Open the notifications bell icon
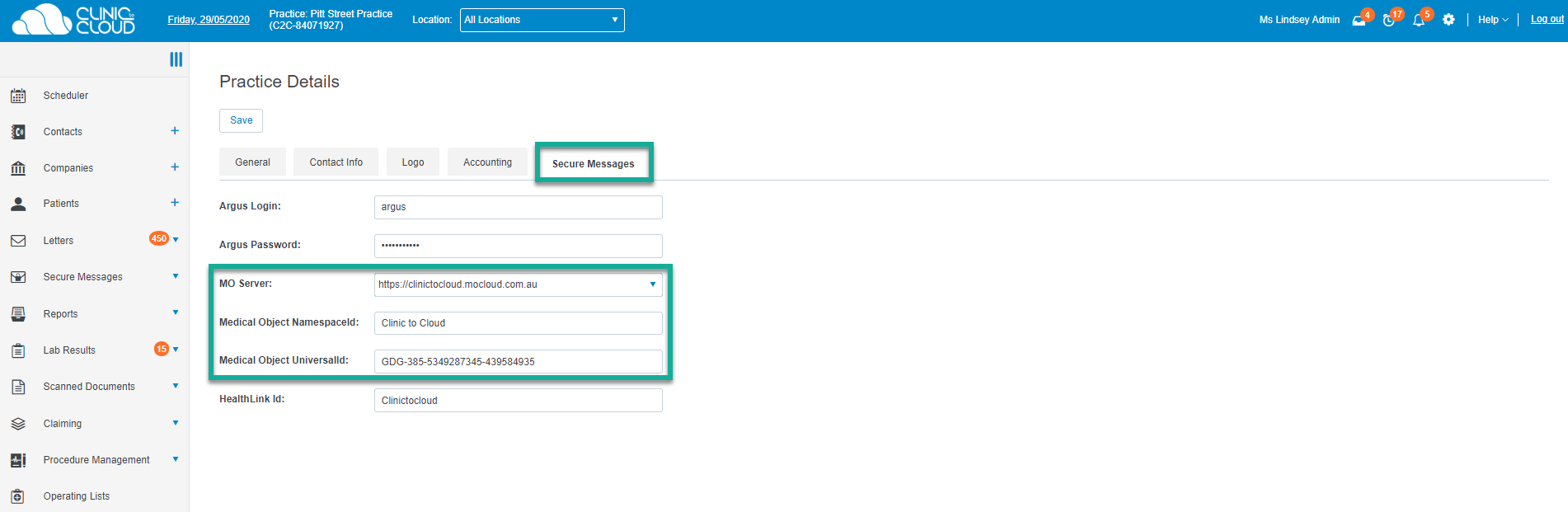Screen dimensions: 1568x512 point(1419,20)
